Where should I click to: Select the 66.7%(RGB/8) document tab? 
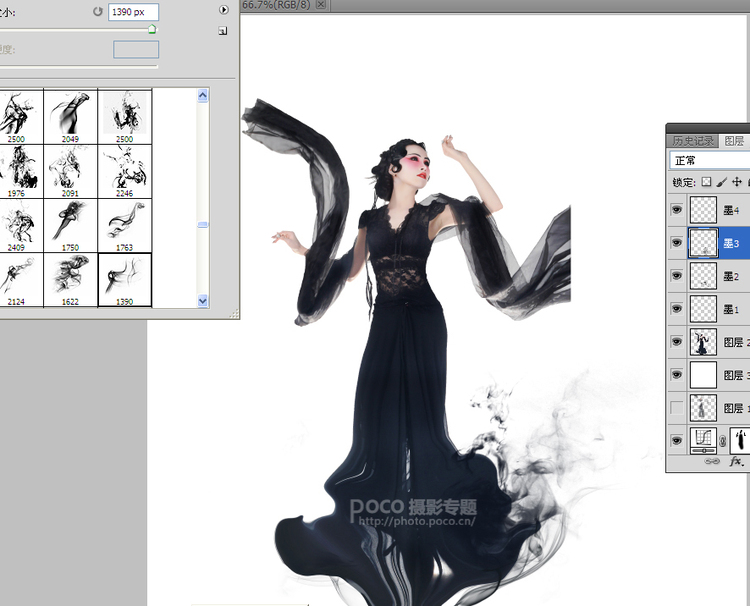(276, 5)
